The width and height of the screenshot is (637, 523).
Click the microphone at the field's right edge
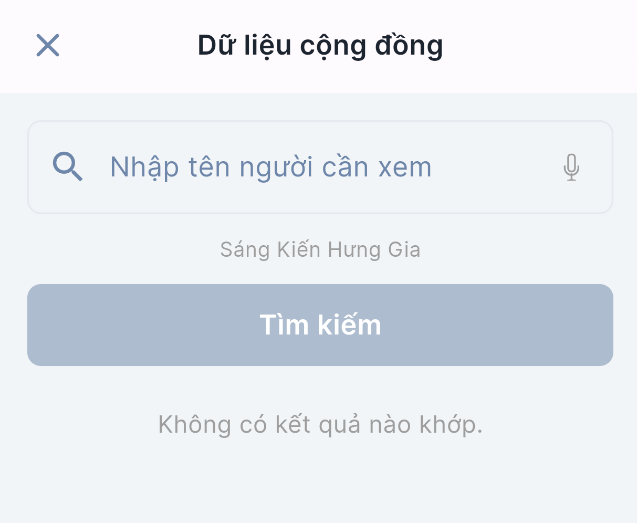[571, 167]
